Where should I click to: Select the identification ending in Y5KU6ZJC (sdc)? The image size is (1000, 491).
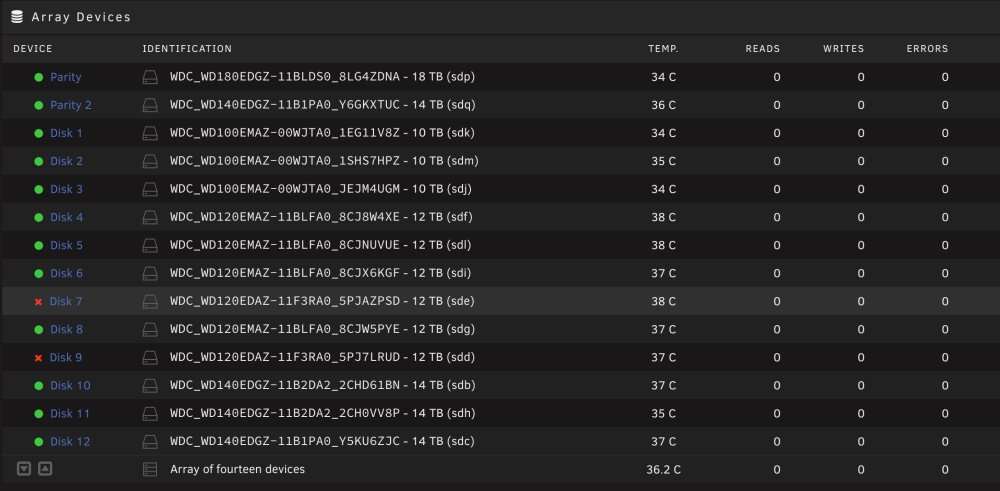click(x=322, y=442)
